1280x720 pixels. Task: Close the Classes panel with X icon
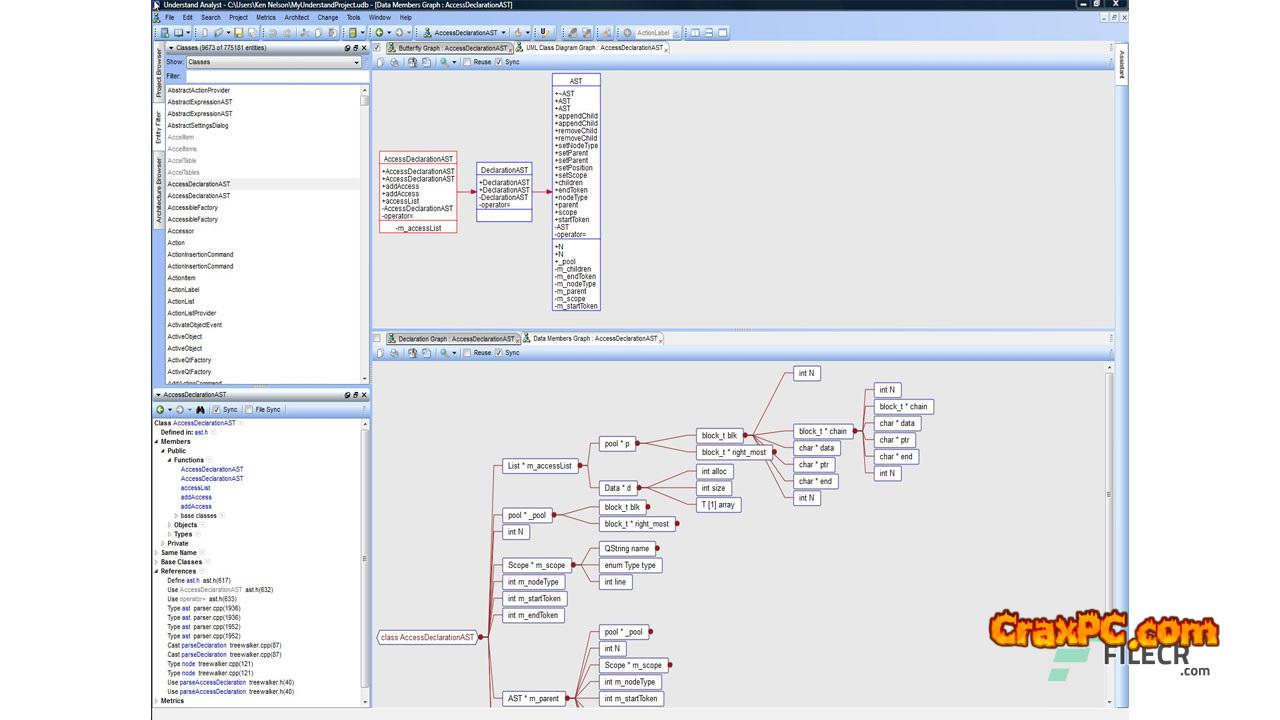[363, 48]
